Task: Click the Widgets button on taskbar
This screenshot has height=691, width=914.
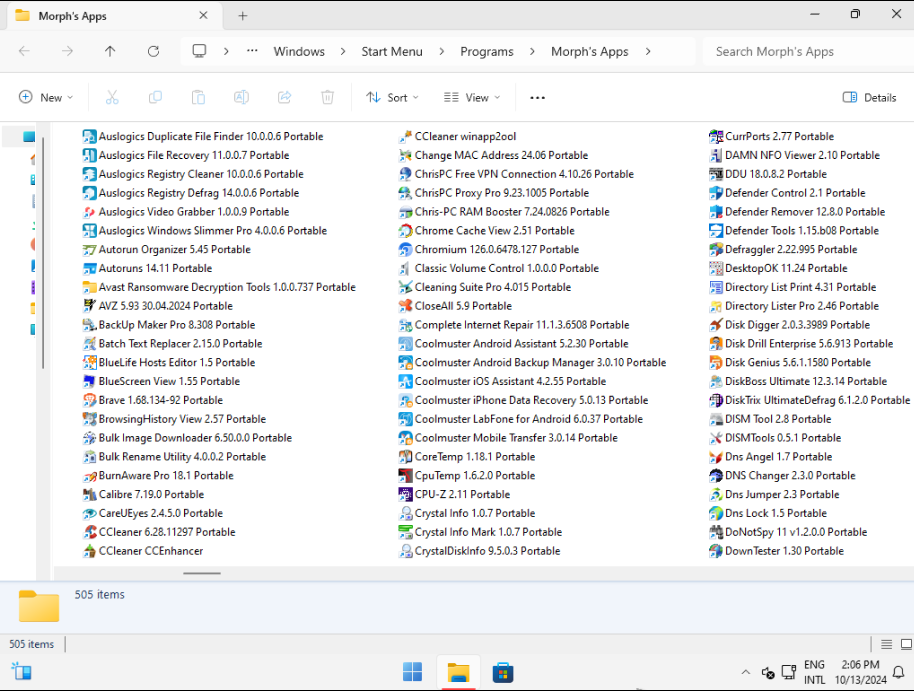Action: 22,672
